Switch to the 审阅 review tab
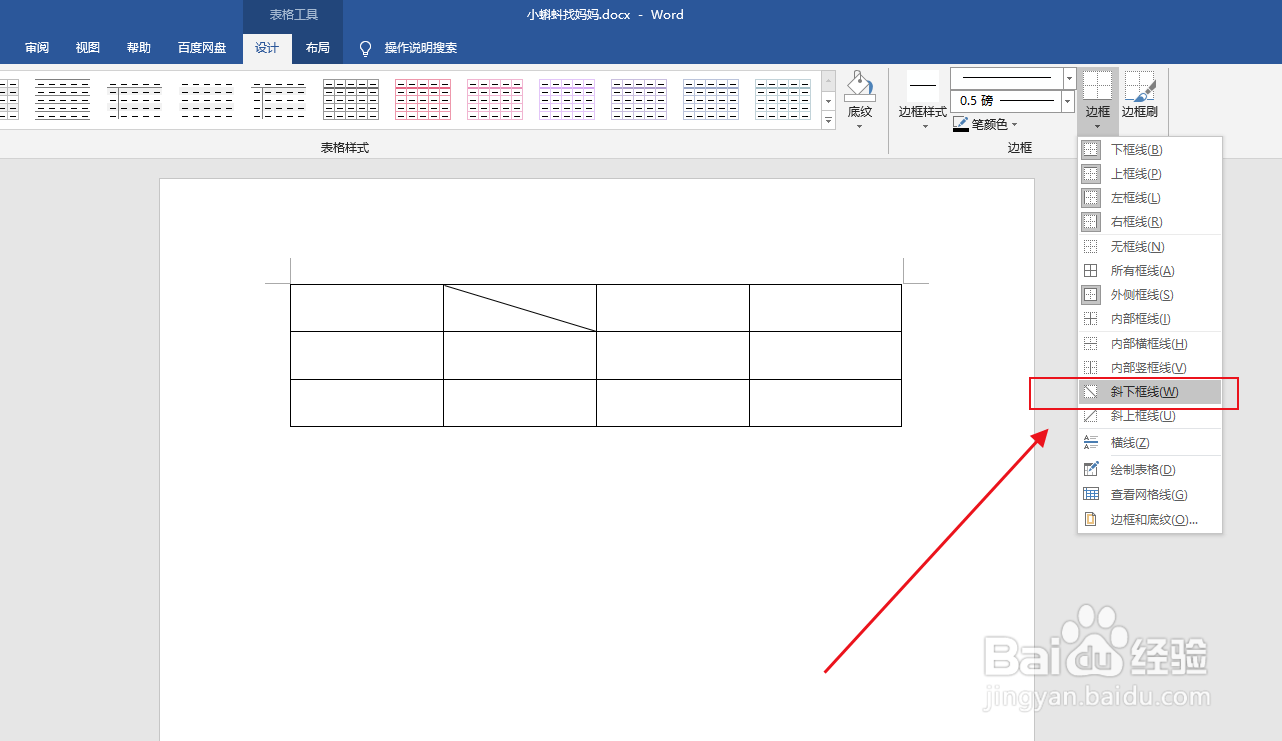The height and width of the screenshot is (741, 1282). click(37, 48)
